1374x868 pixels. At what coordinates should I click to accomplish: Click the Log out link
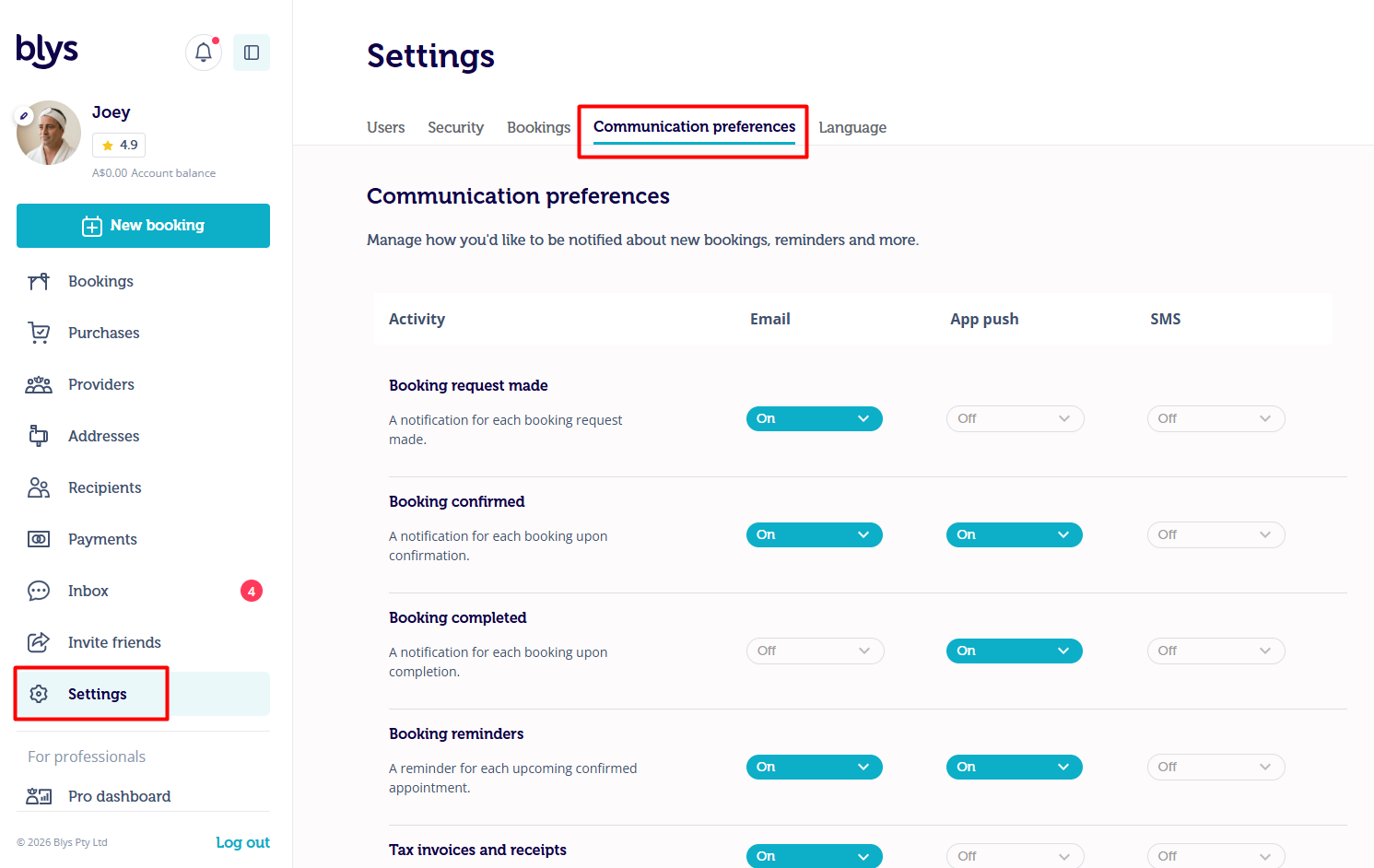(x=242, y=842)
